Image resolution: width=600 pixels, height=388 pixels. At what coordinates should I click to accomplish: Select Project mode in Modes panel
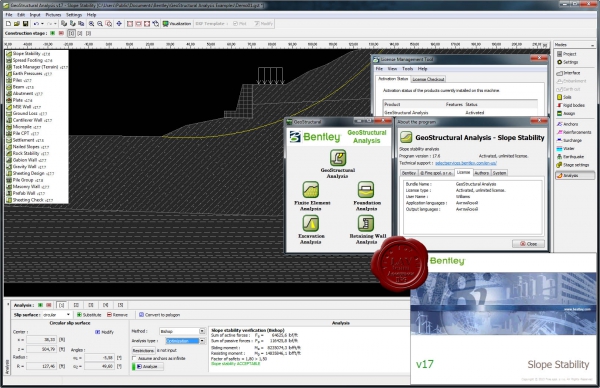coord(567,54)
